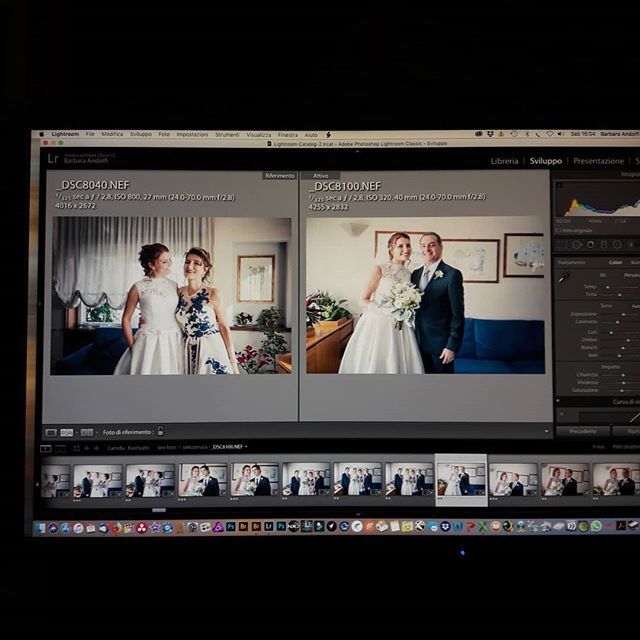Viewport: 640px width, 640px height.
Task: Expand the toolbar content dropdown arrow
Action: 546,431
